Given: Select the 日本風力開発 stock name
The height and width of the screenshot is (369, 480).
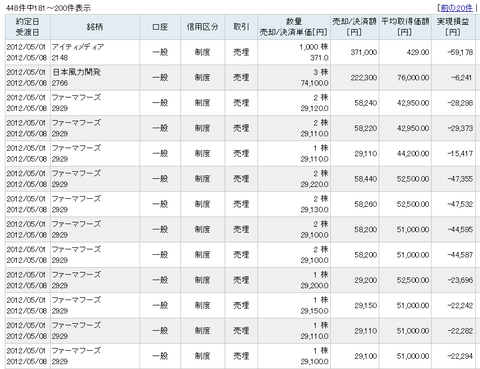Looking at the screenshot, I should coord(77,72).
